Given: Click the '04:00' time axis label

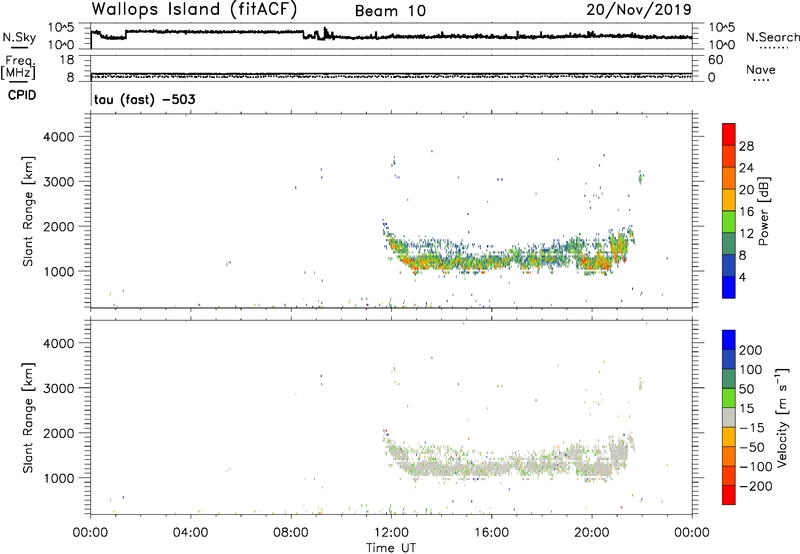Looking at the screenshot, I should [x=191, y=533].
